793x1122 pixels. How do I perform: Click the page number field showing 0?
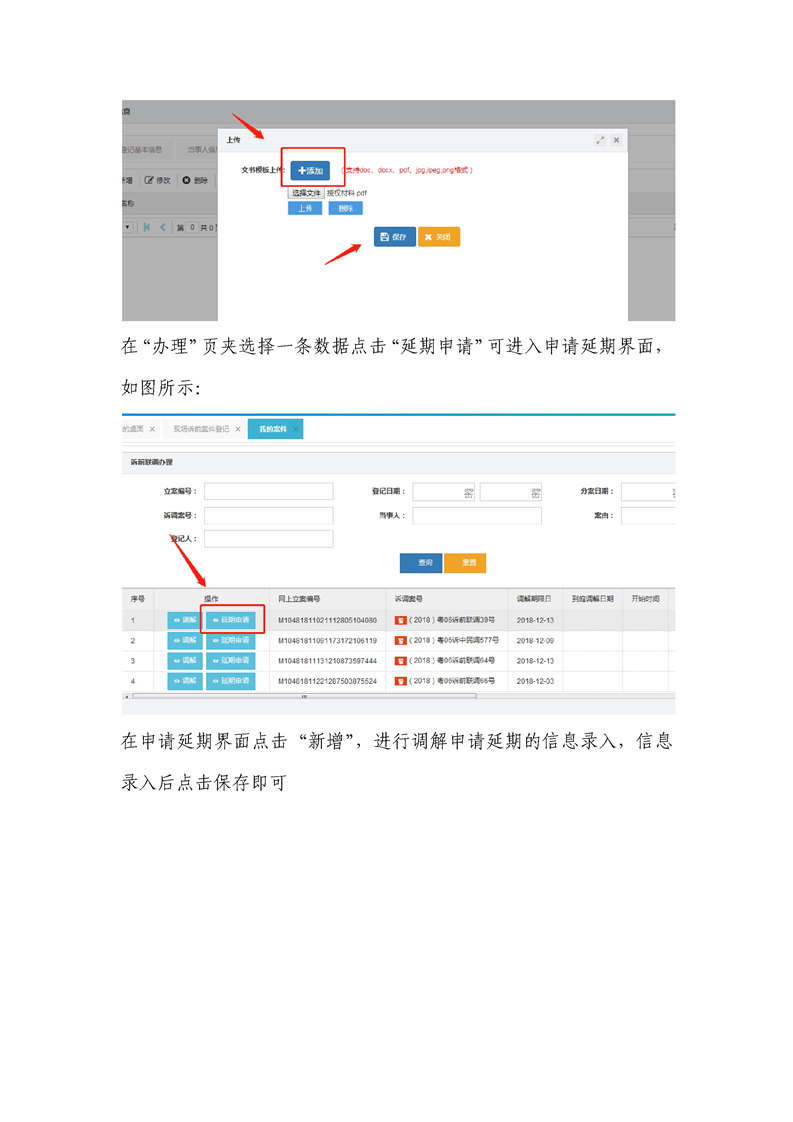(192, 228)
